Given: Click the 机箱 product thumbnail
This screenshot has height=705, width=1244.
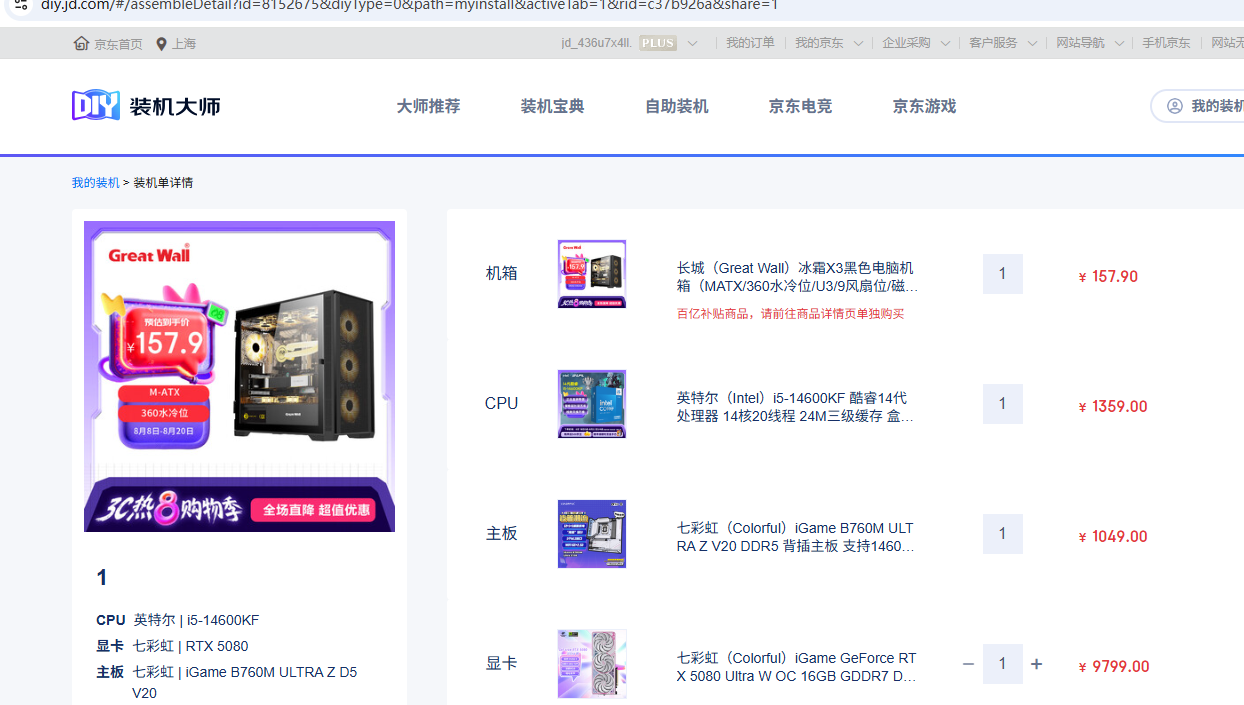Looking at the screenshot, I should 592,274.
